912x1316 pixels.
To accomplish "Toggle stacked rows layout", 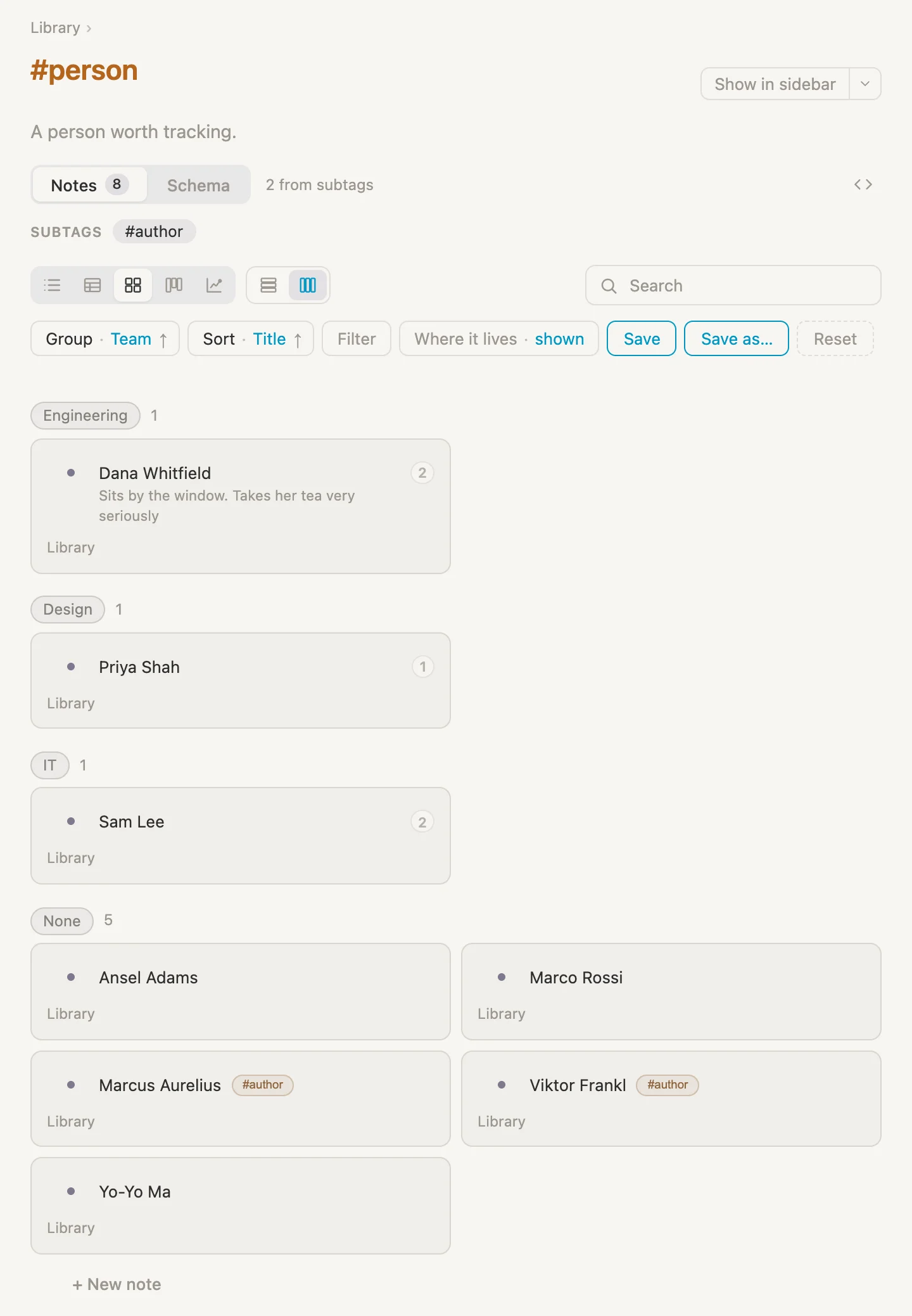I will (x=269, y=285).
